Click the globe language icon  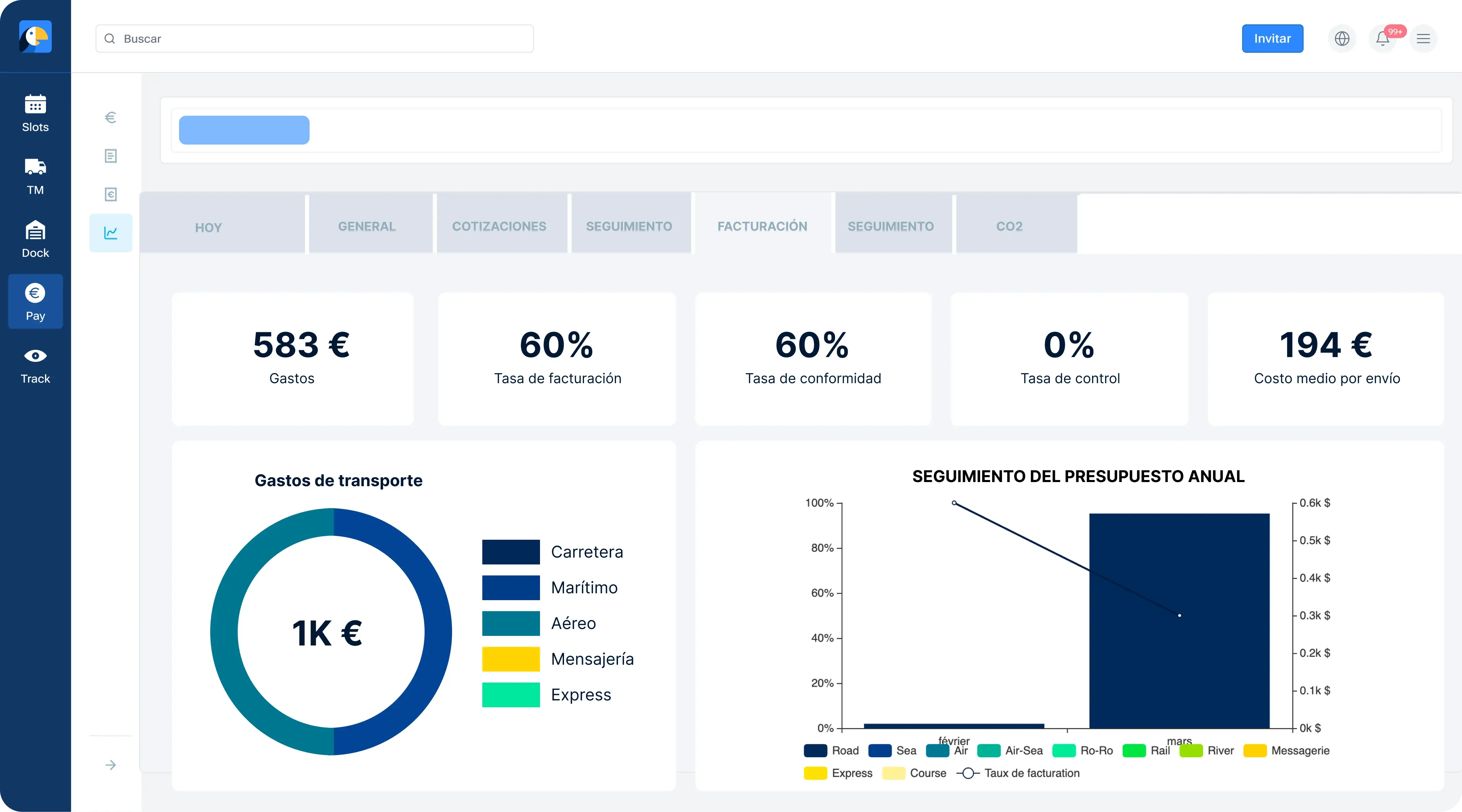coord(1342,38)
